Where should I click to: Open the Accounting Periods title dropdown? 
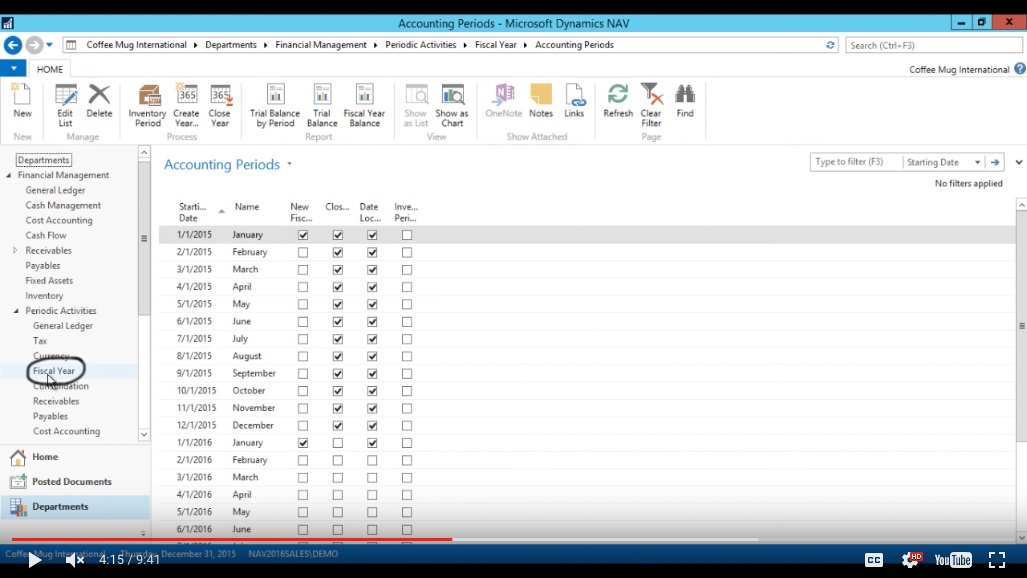pyautogui.click(x=289, y=164)
